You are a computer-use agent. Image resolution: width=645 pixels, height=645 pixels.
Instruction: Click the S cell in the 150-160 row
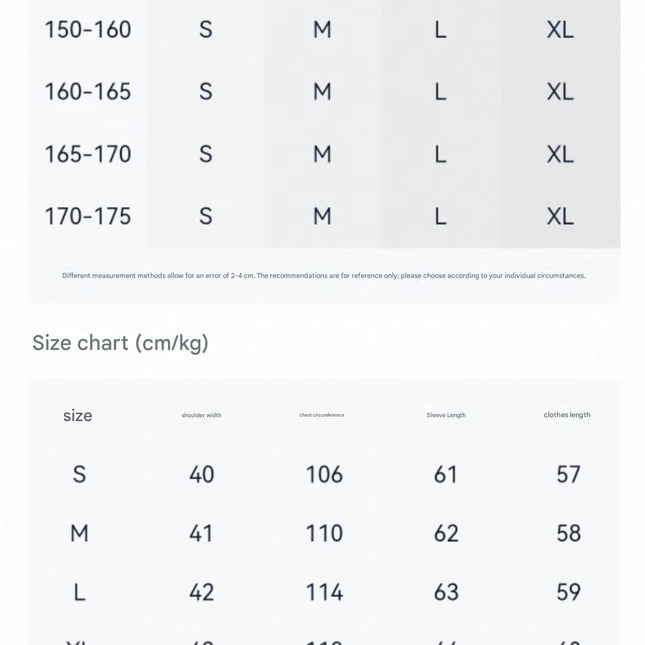tap(206, 30)
